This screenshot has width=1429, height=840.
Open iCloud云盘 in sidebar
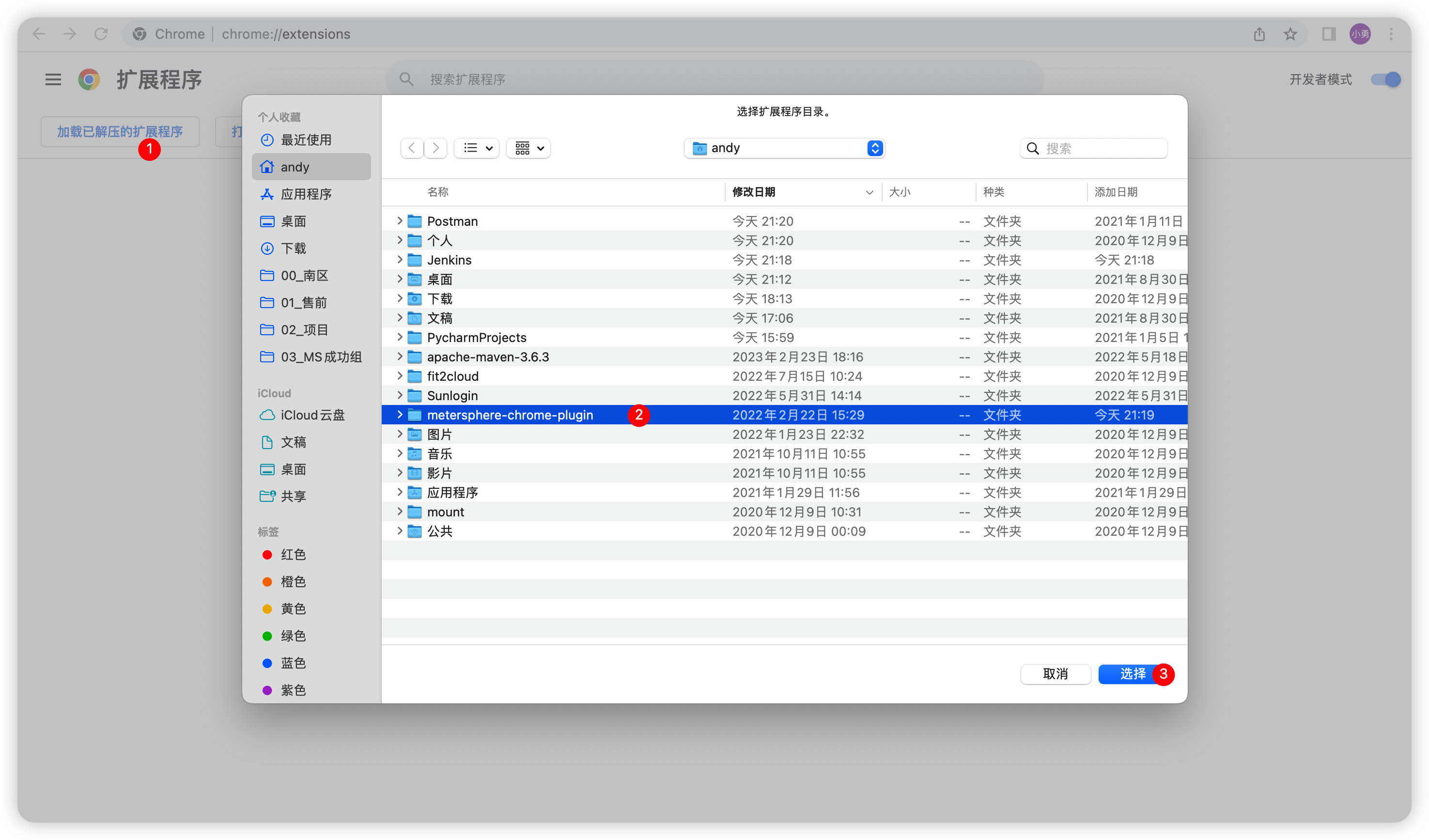pos(311,415)
